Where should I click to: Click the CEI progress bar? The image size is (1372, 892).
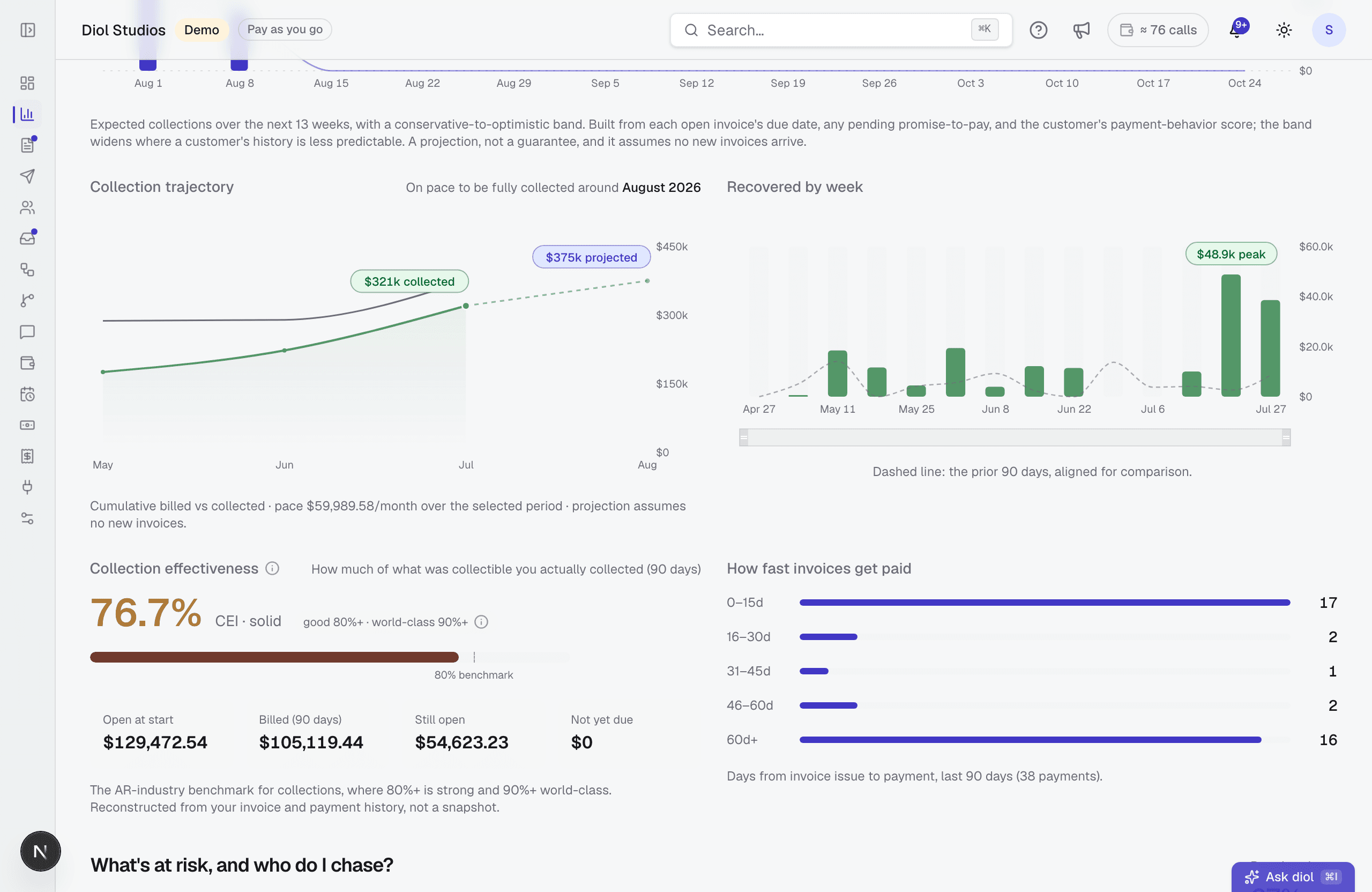[x=330, y=657]
